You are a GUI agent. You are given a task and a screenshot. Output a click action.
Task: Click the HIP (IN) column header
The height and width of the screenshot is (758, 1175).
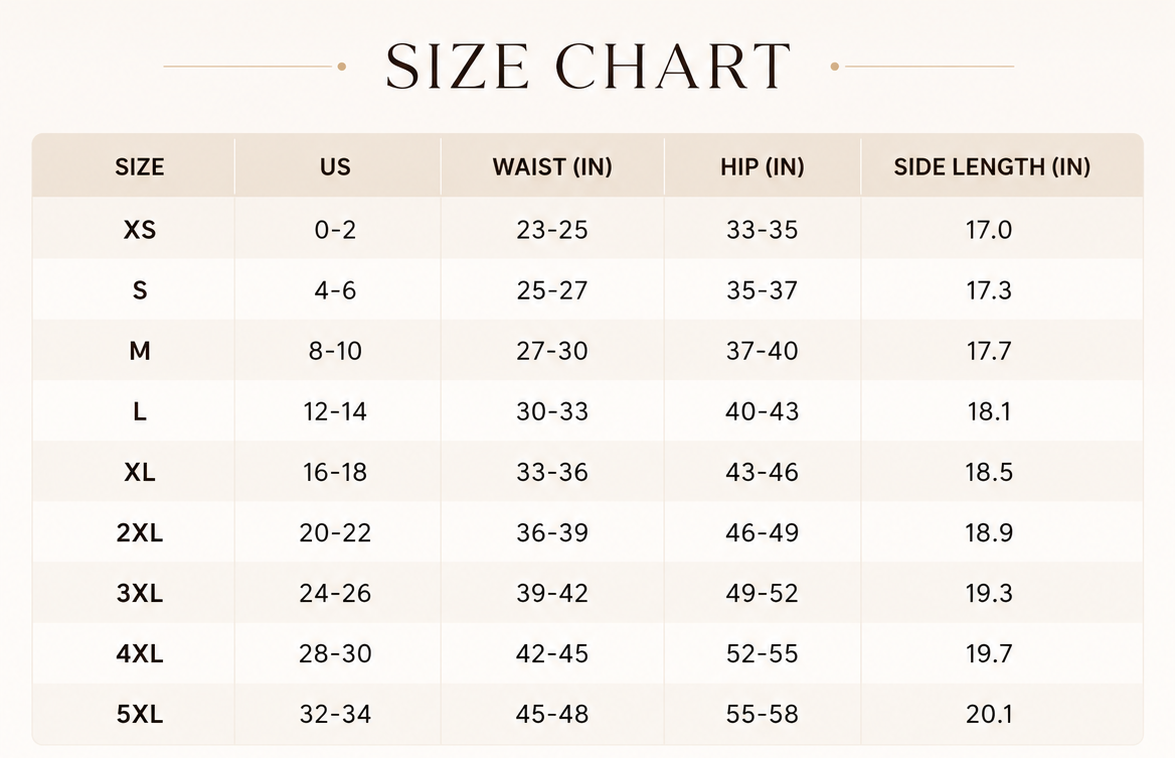coord(762,166)
